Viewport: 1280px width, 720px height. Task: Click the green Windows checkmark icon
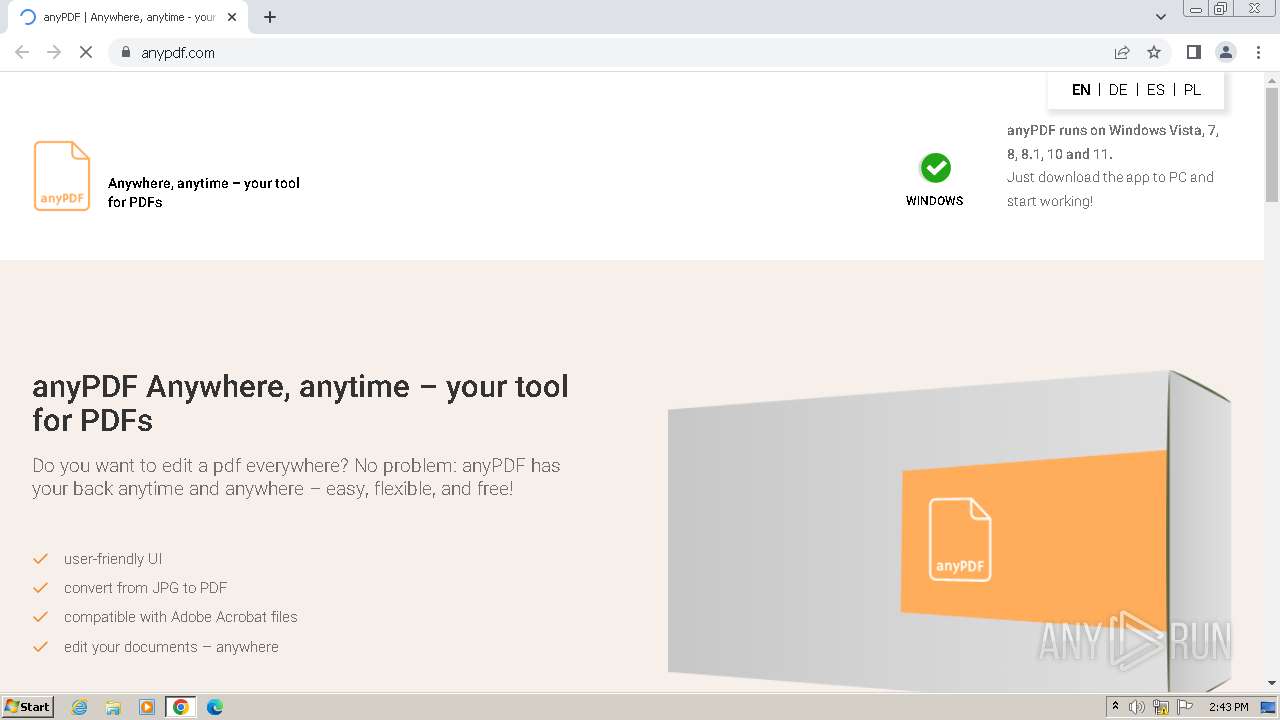point(935,168)
